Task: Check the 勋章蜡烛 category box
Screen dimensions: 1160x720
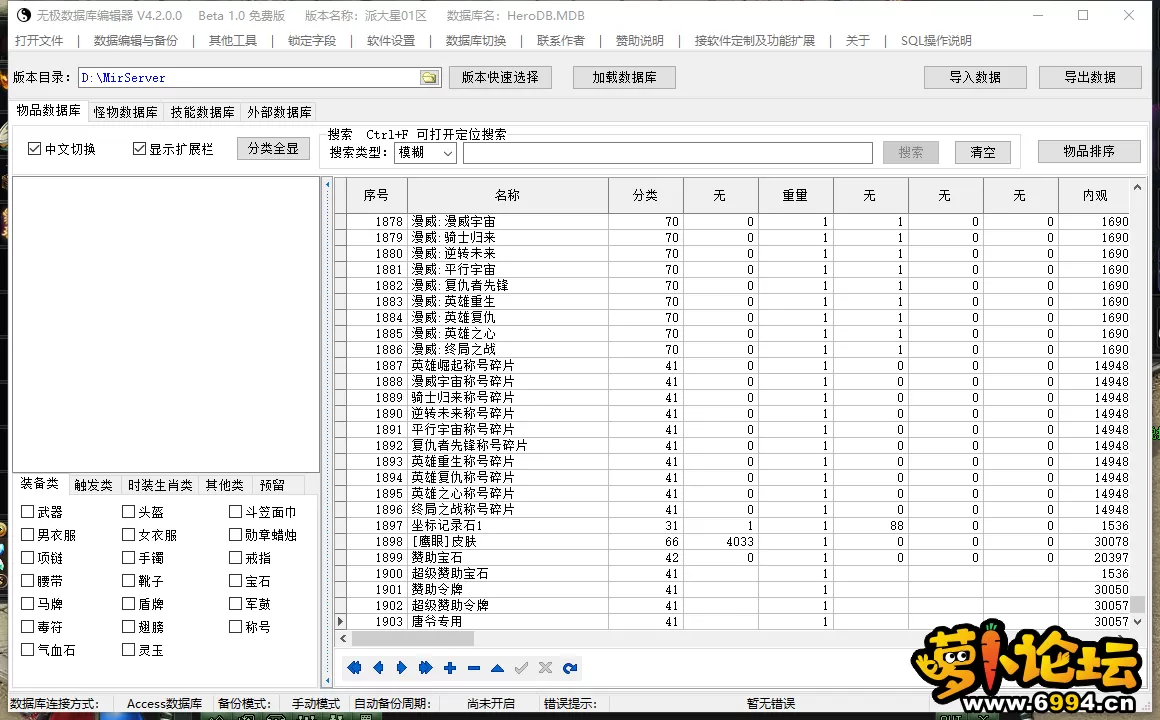Action: pyautogui.click(x=235, y=534)
